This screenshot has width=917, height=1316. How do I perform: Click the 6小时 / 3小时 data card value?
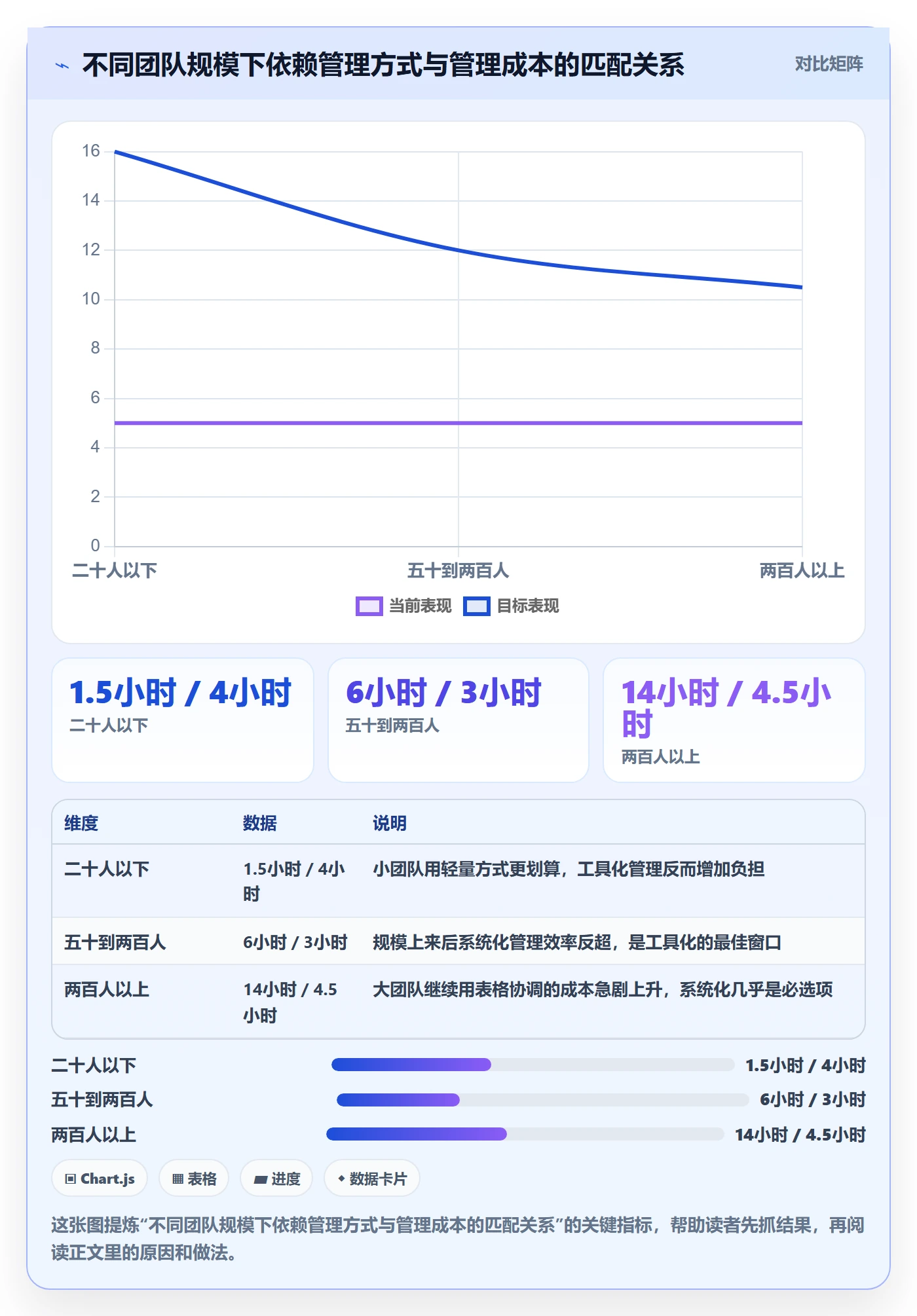443,693
